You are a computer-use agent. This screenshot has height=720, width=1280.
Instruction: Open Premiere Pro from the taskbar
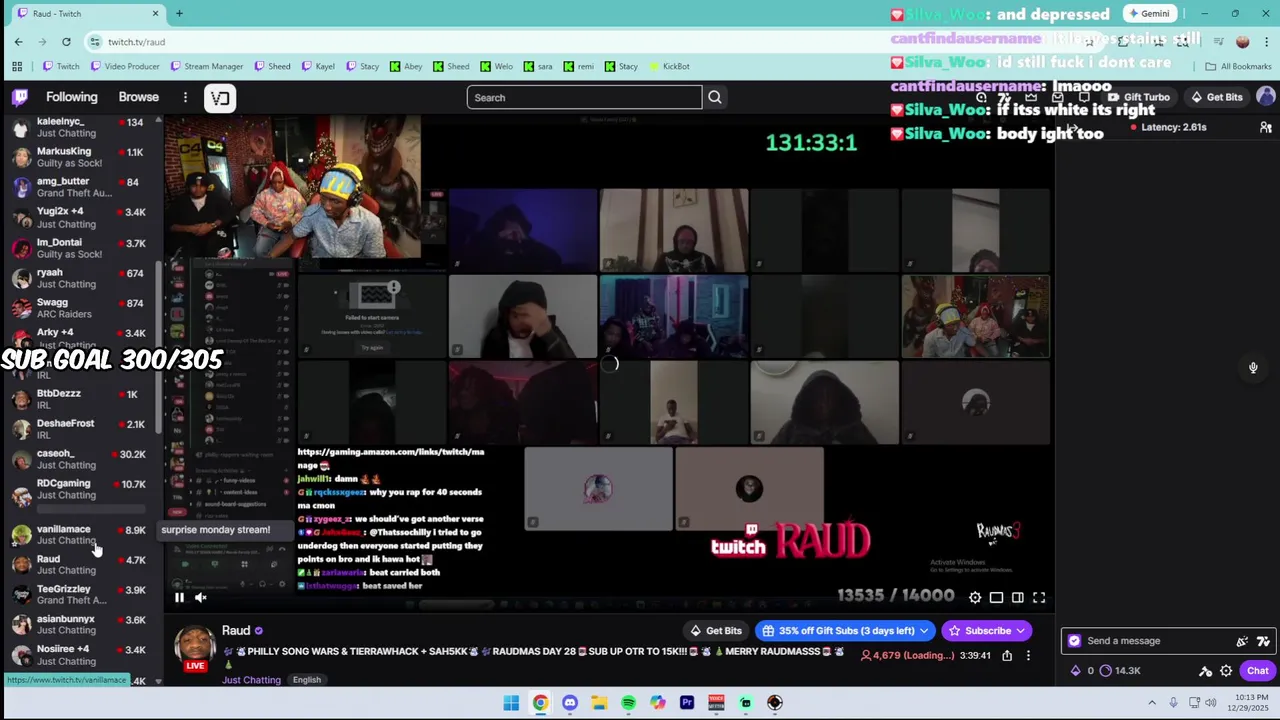pos(687,703)
